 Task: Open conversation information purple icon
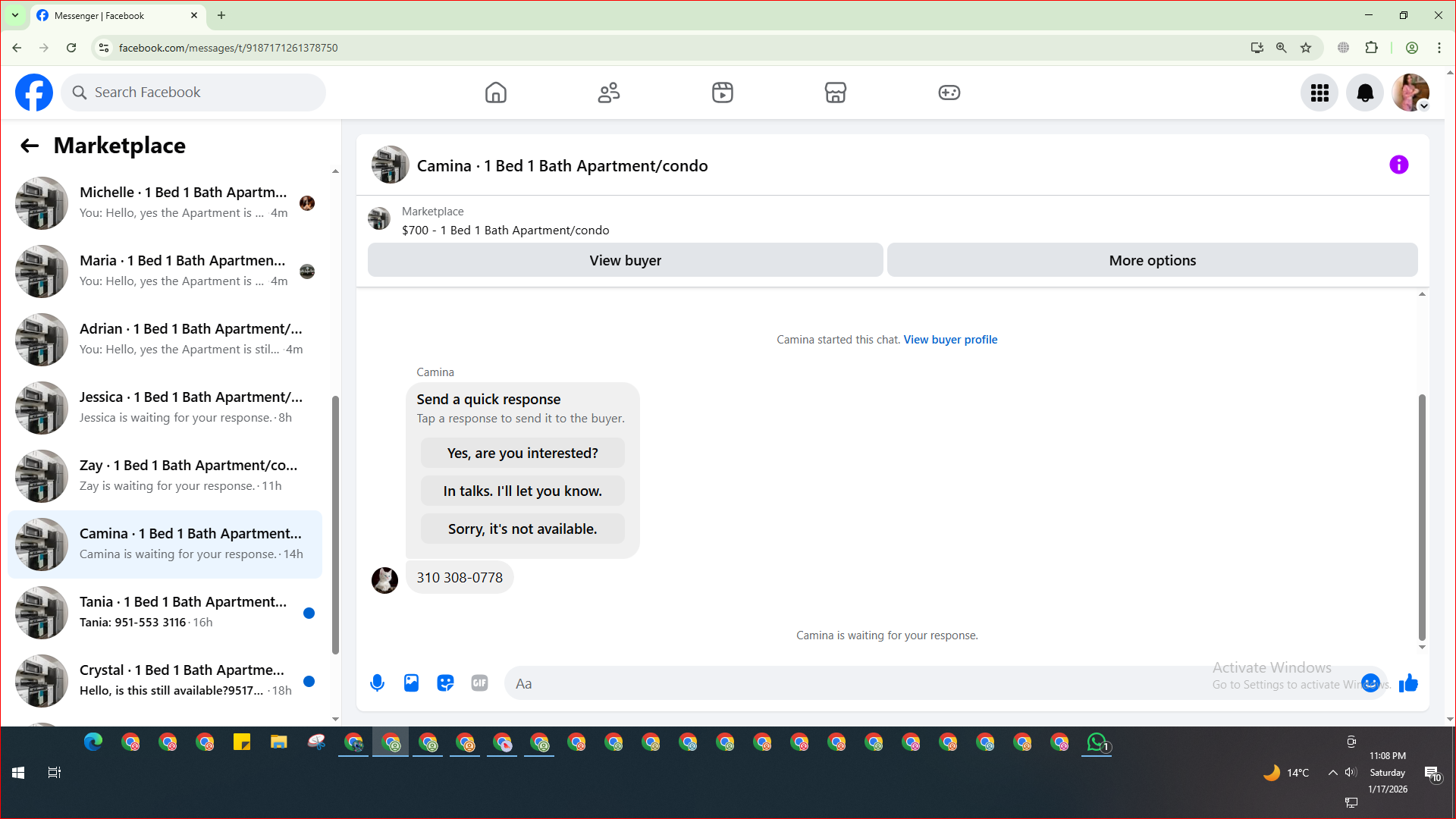1398,165
